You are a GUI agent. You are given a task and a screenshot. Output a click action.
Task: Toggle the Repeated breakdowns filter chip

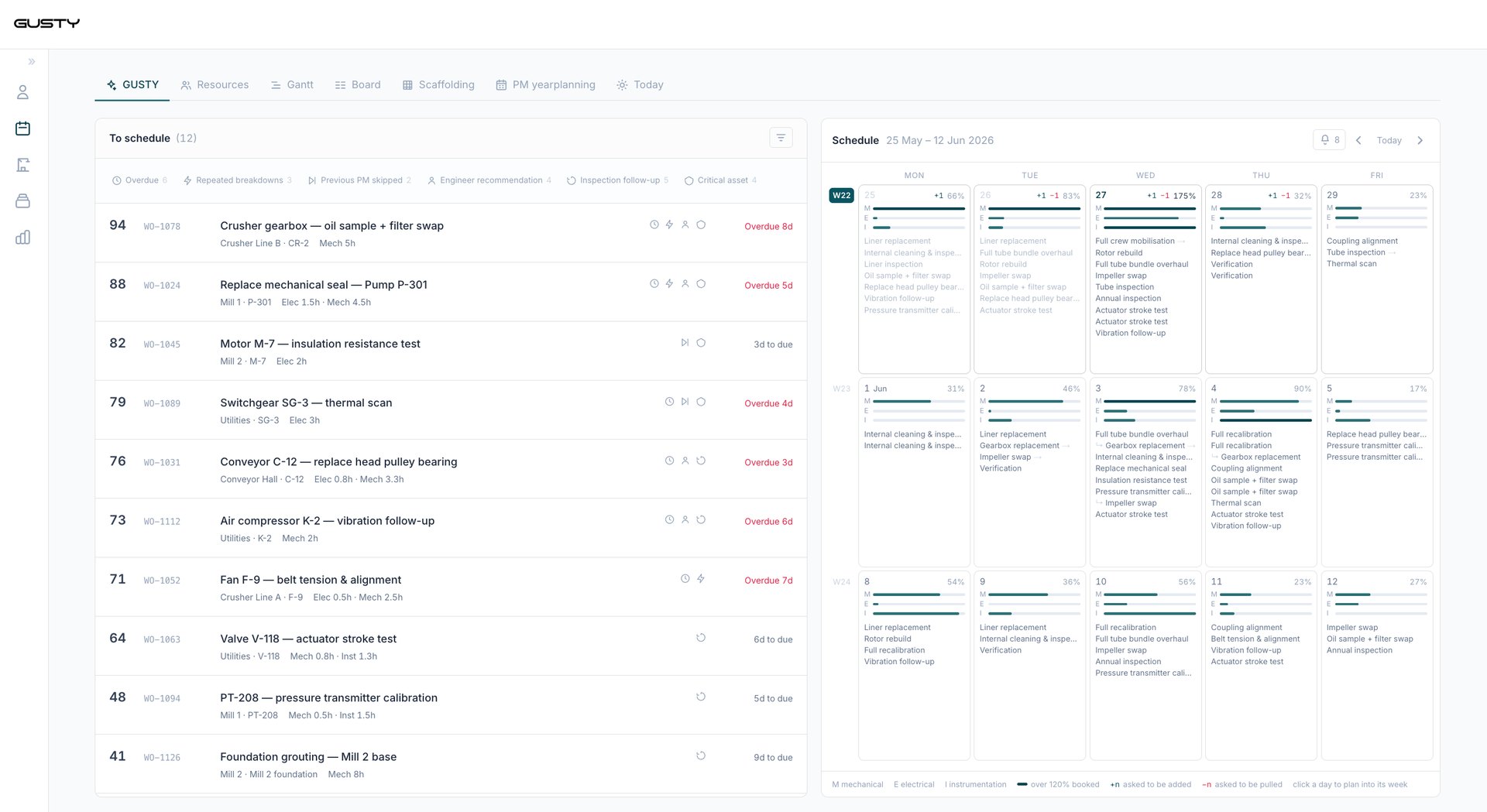coord(237,180)
